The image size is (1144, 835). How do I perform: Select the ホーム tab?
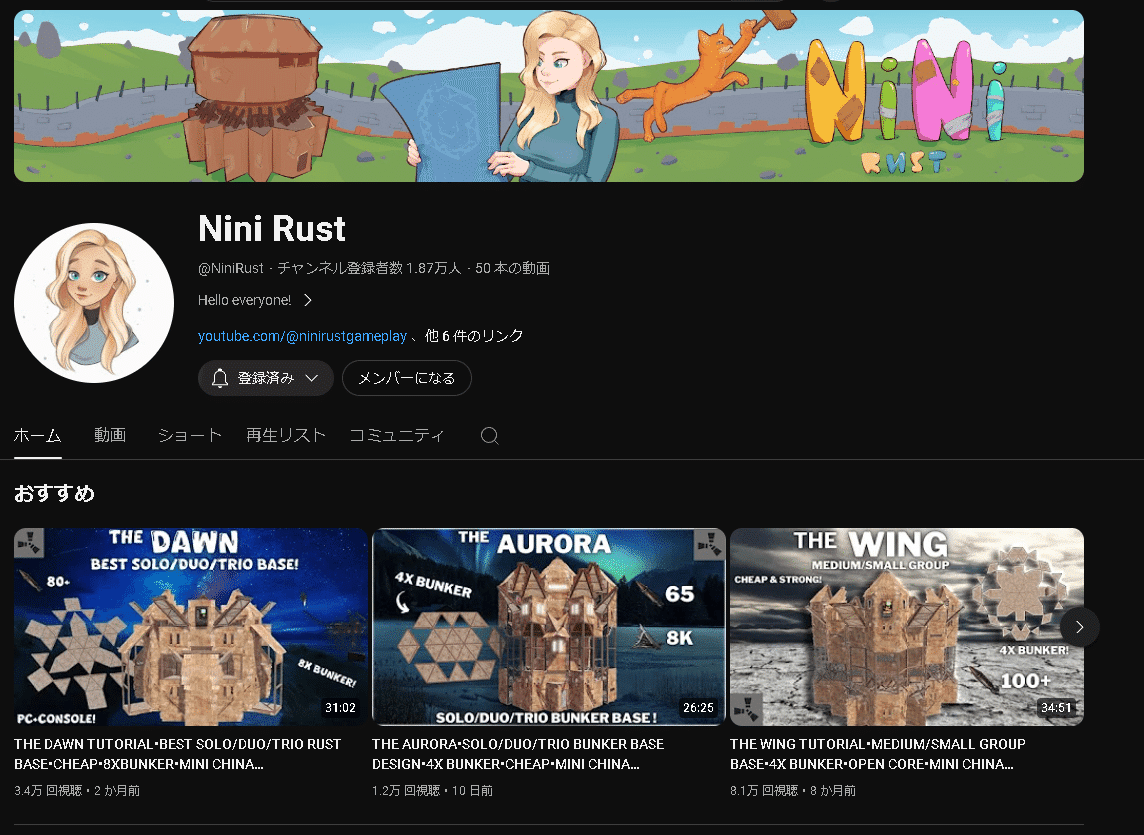pos(37,435)
